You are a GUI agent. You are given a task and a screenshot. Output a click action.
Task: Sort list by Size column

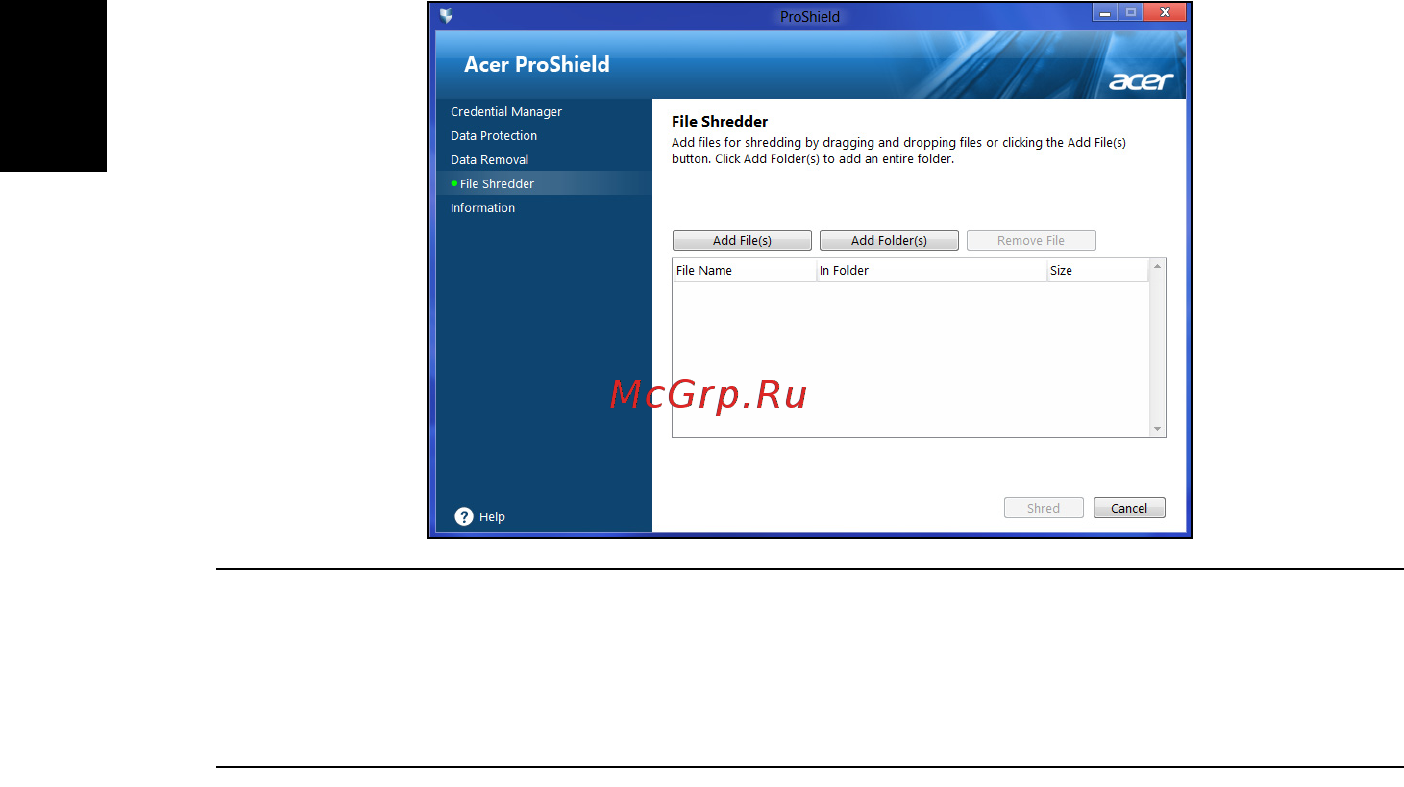click(1097, 271)
